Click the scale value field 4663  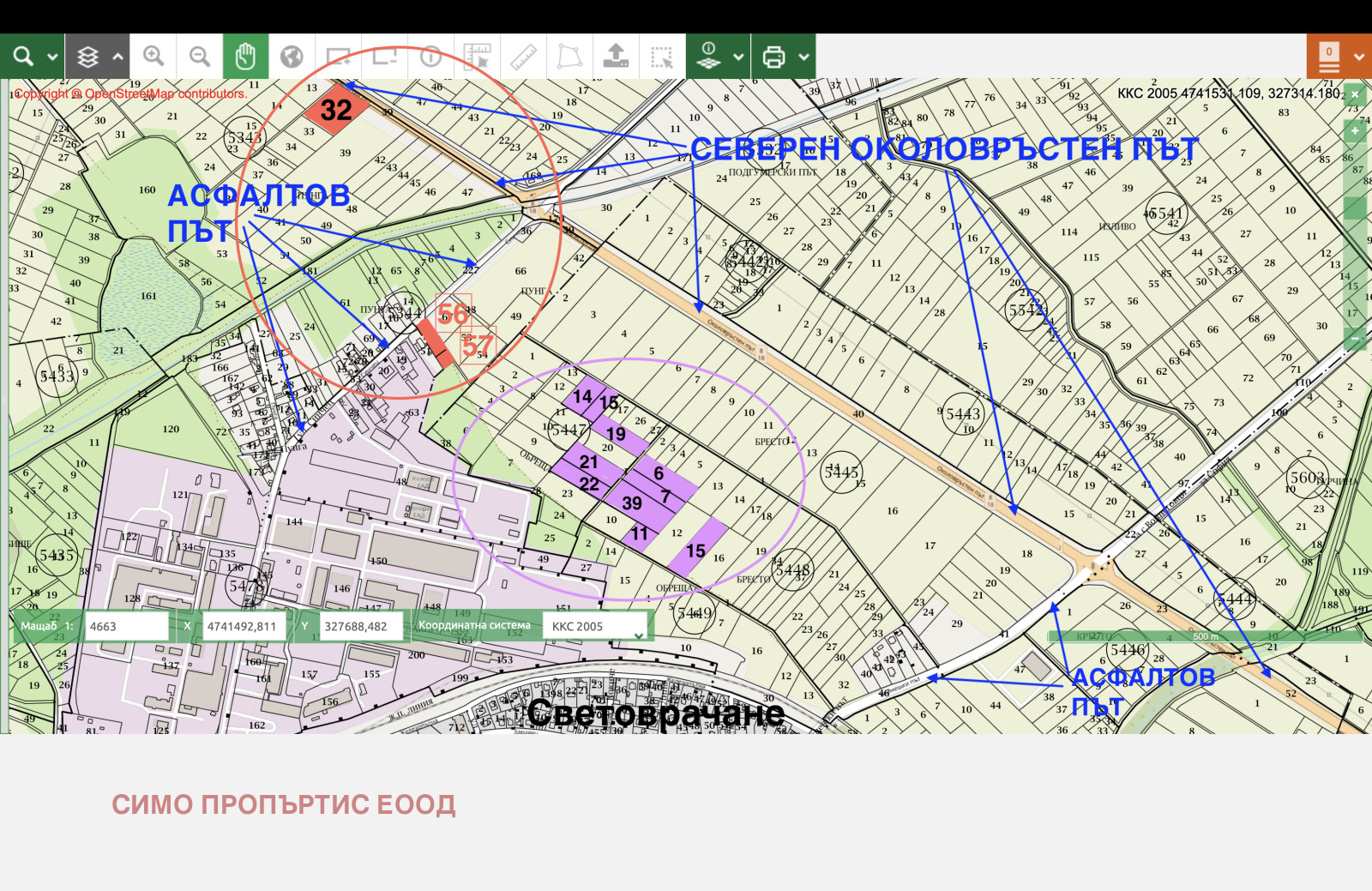click(x=126, y=626)
